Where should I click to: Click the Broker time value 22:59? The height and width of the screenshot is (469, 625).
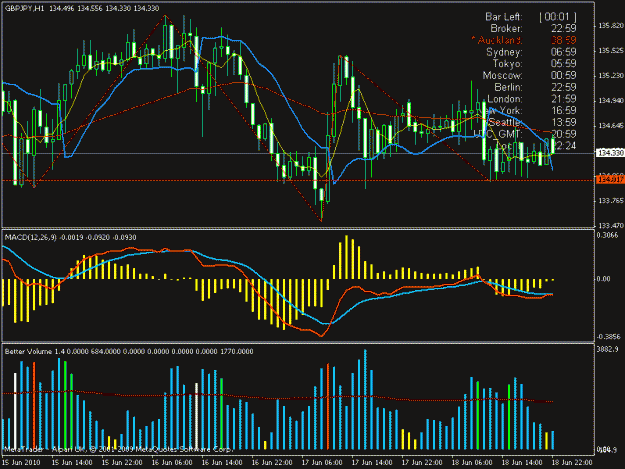pyautogui.click(x=564, y=28)
